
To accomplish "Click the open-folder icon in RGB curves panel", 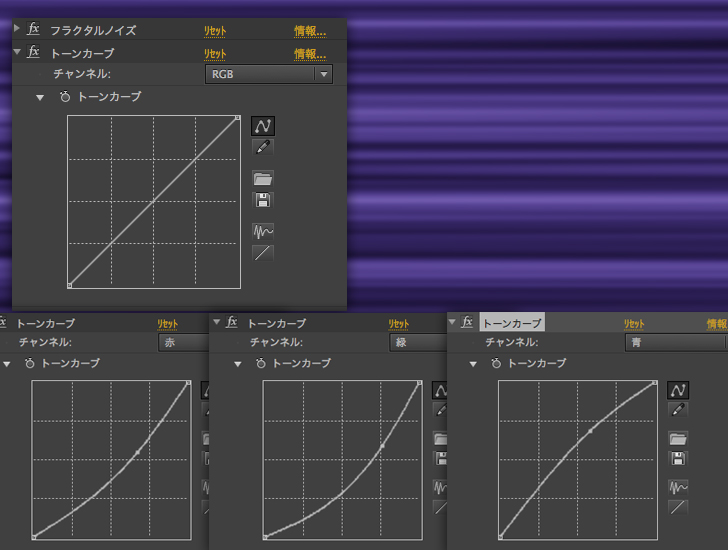I will pyautogui.click(x=263, y=178).
